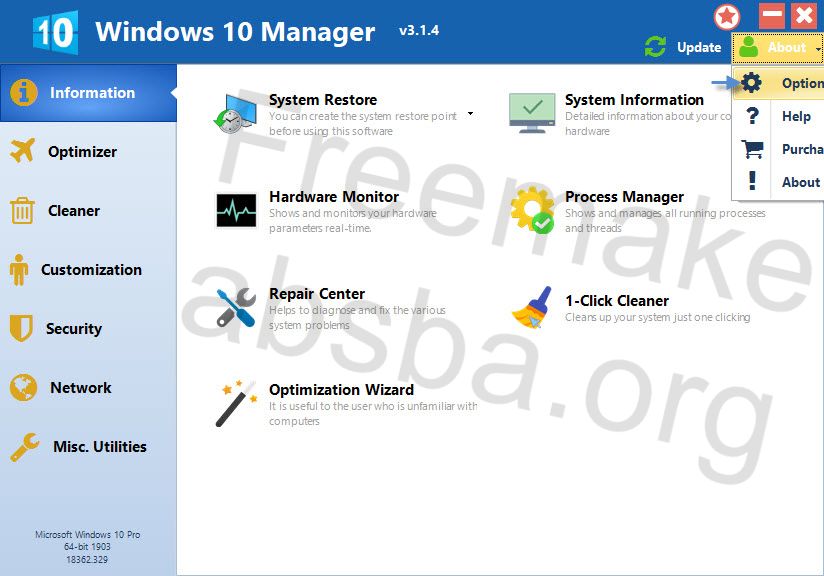Click the Information sidebar info icon
Screen dimensions: 824x576
[24, 92]
